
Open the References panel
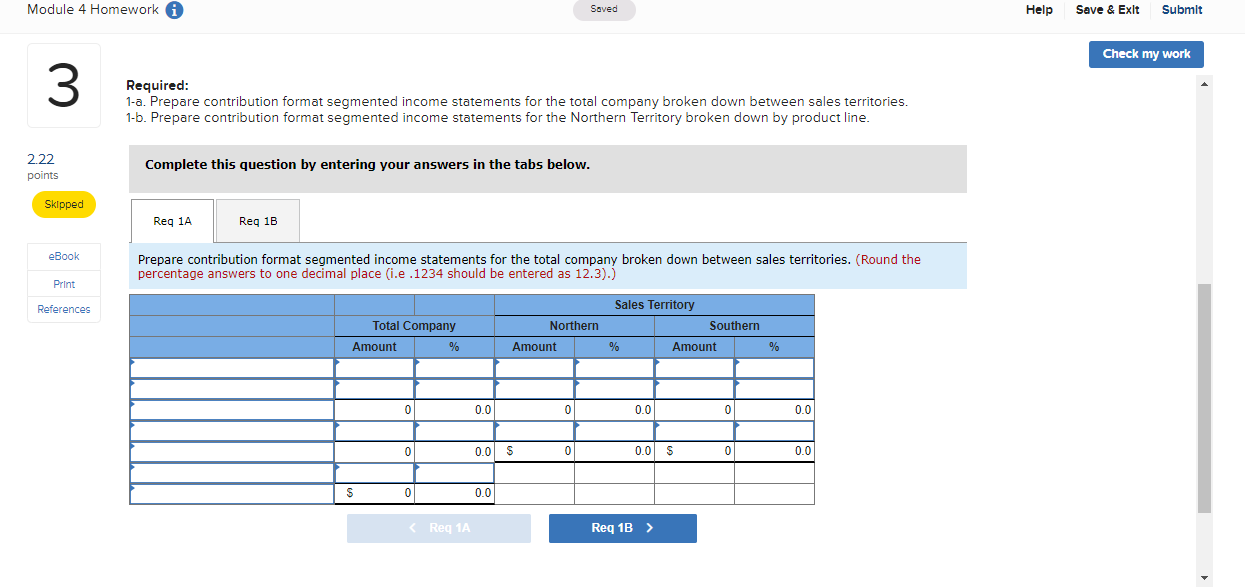click(x=63, y=309)
